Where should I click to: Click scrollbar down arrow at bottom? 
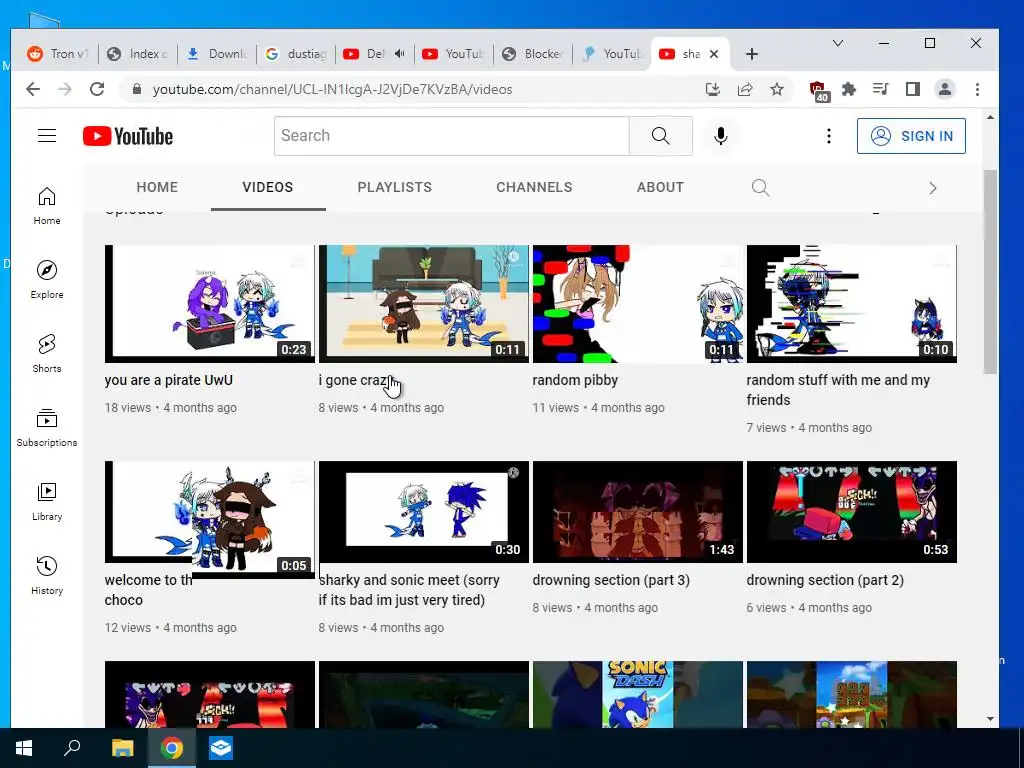coord(990,719)
